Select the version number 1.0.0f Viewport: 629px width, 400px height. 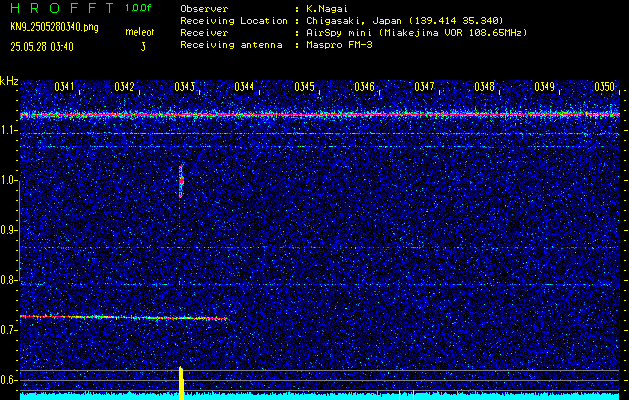pos(138,8)
